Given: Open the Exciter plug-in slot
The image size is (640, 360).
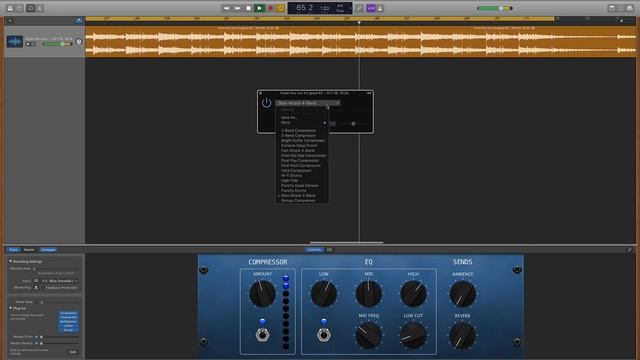Looking at the screenshot, I should point(68,330).
